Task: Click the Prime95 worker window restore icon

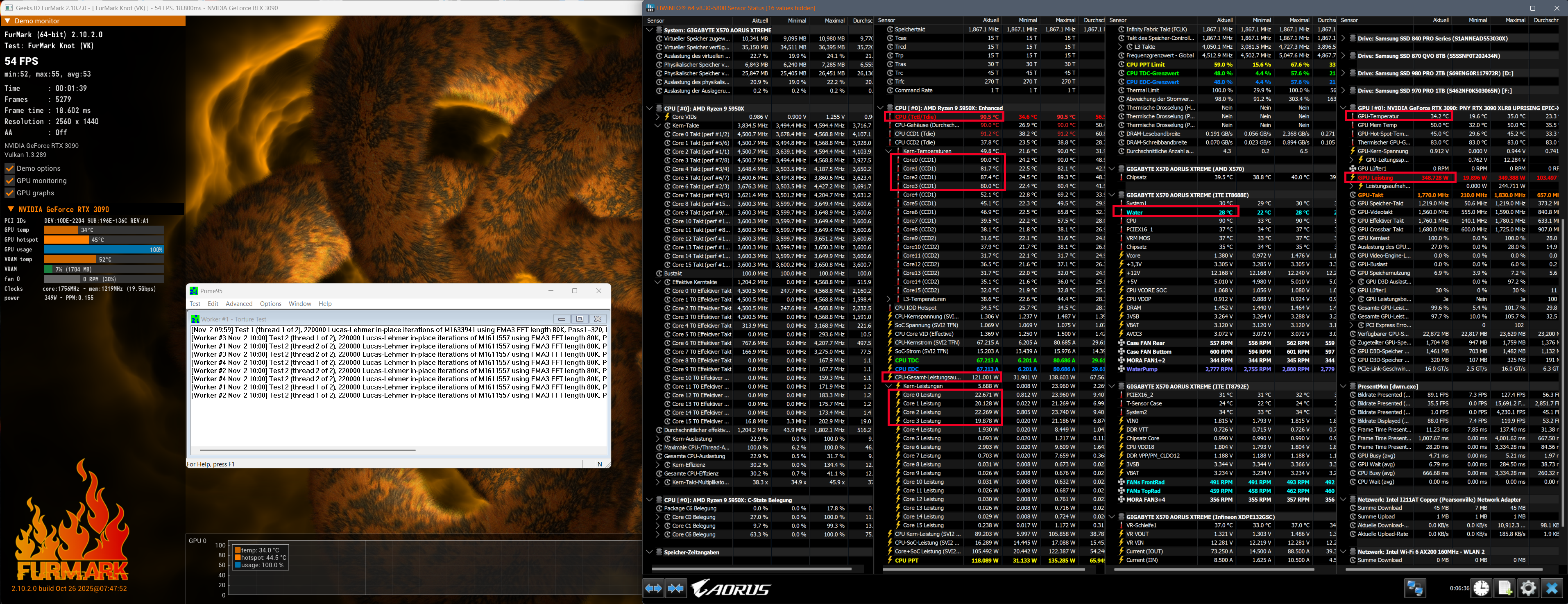Action: pos(580,319)
